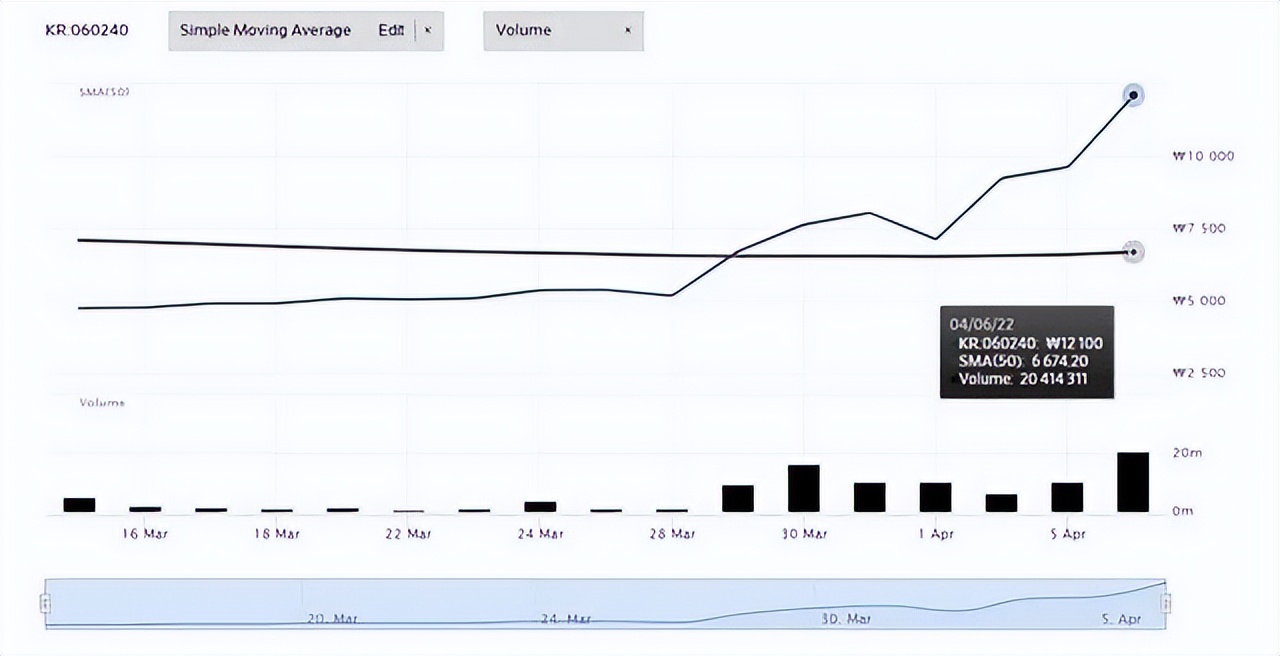
Task: Click the 20. Mar navigator label
Action: 333,619
